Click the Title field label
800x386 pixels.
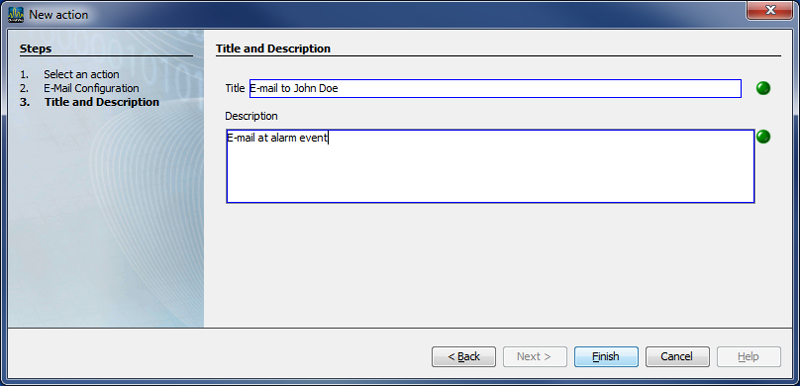235,88
